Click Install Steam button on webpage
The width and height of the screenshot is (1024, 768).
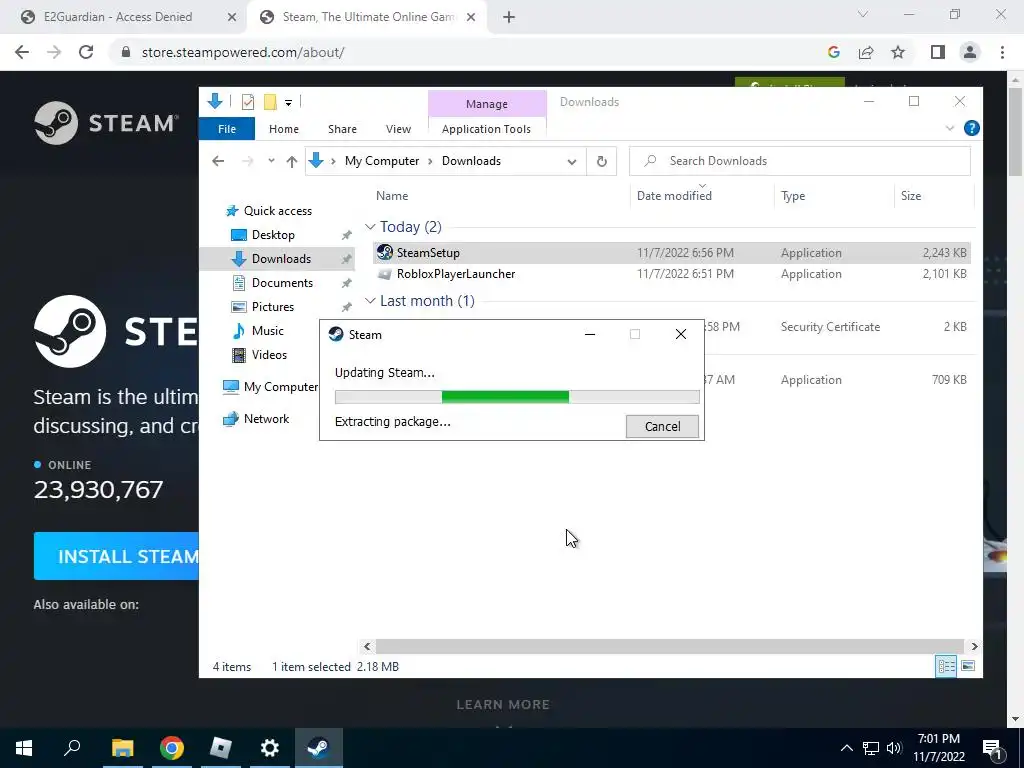coord(116,556)
